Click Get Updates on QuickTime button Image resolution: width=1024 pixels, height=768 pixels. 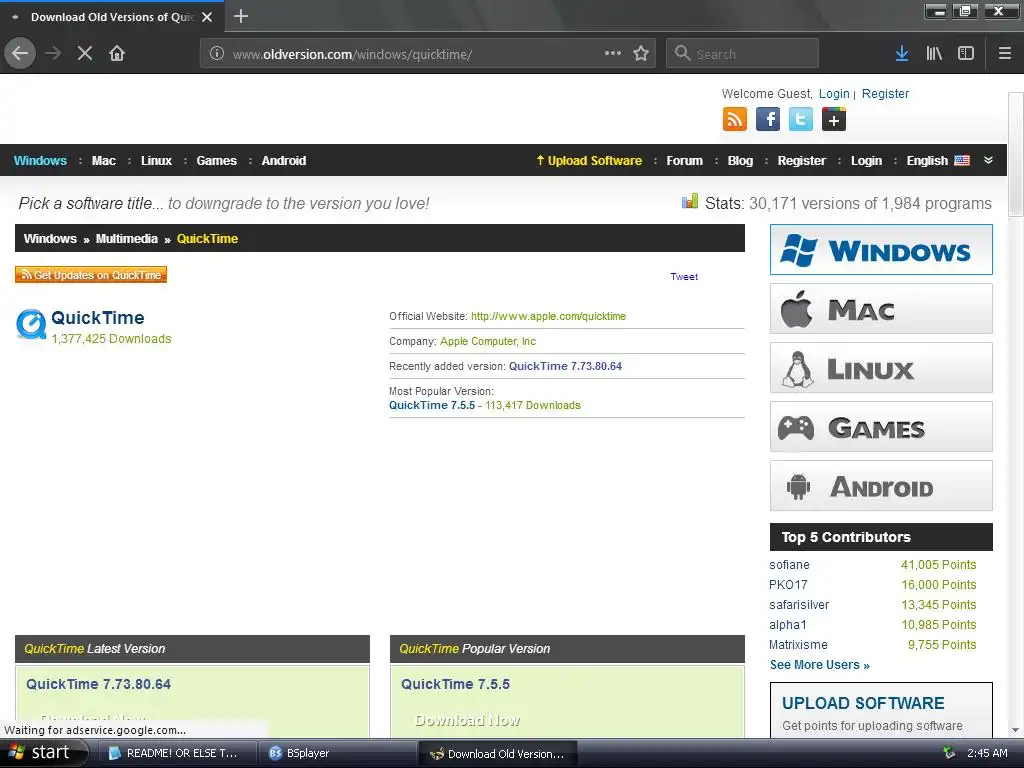point(91,275)
